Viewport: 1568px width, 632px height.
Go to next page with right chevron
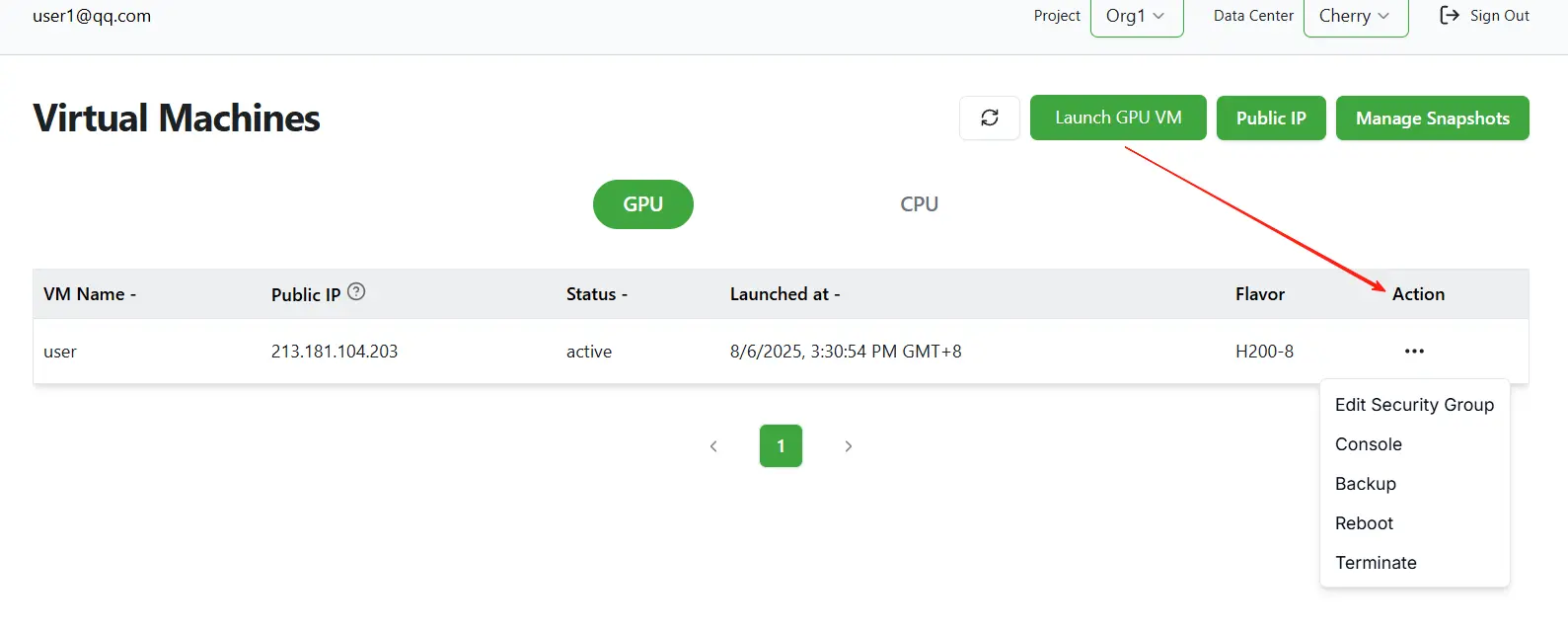pyautogui.click(x=848, y=446)
